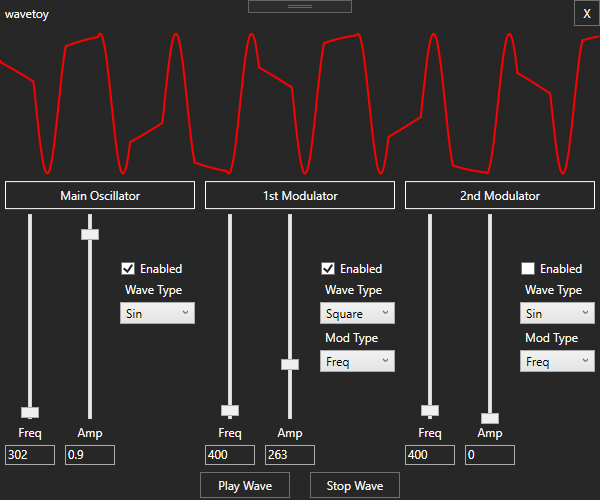Open the Main Oscillator Wave Type dropdown
The width and height of the screenshot is (600, 500).
pos(157,313)
